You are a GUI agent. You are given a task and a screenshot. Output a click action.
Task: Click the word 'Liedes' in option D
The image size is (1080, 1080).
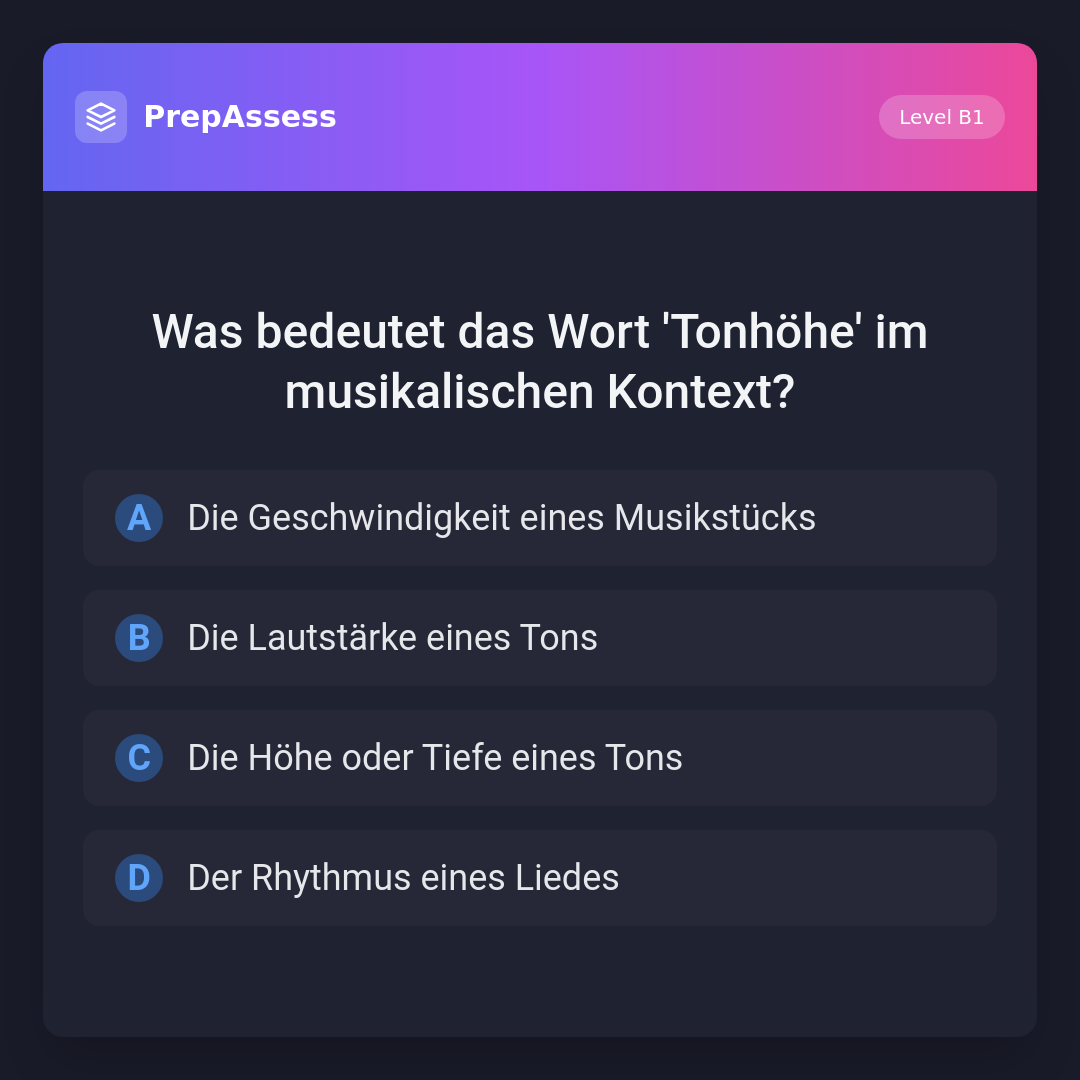click(567, 878)
